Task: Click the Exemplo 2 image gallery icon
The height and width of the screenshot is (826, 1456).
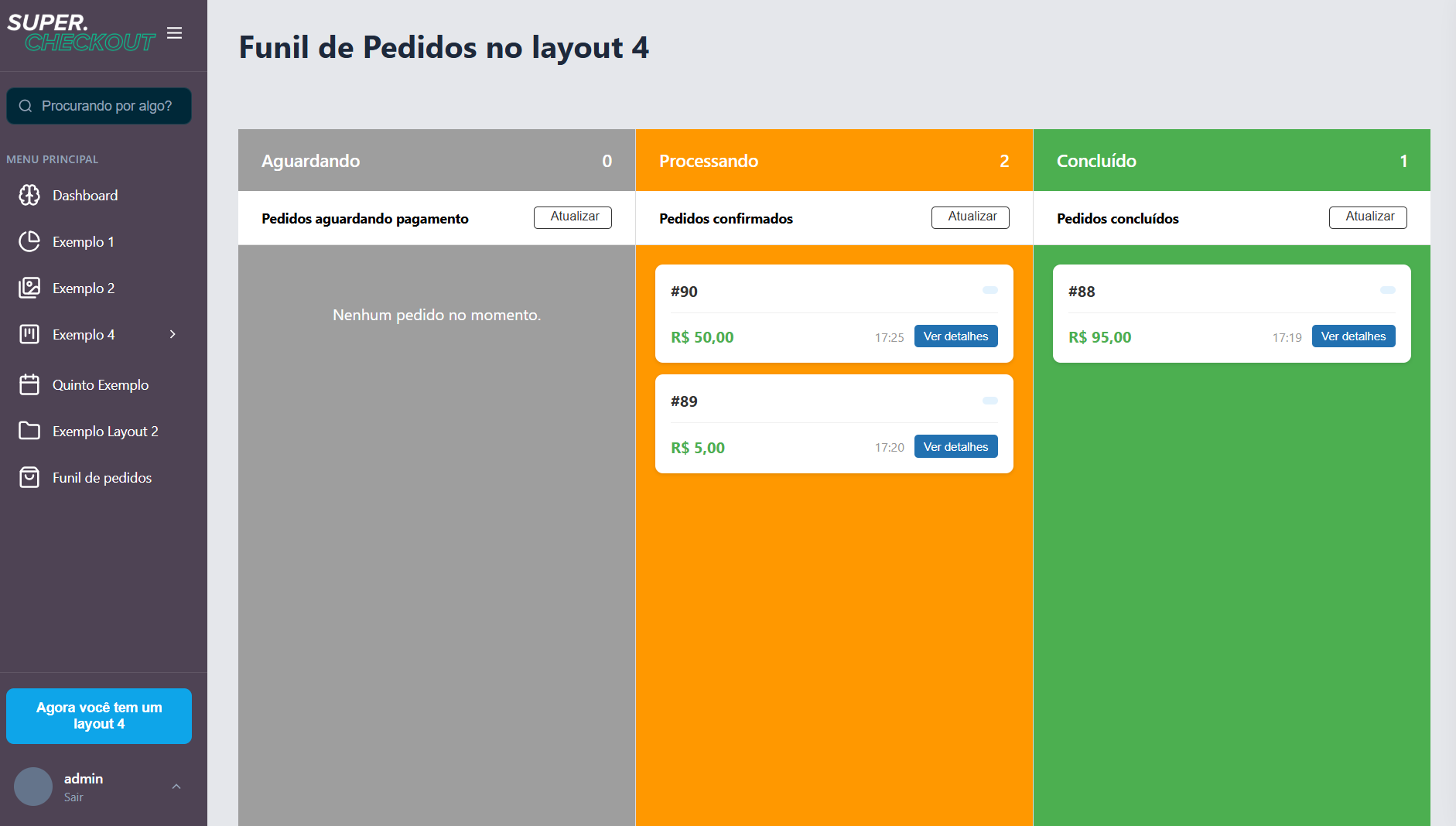Action: (29, 288)
